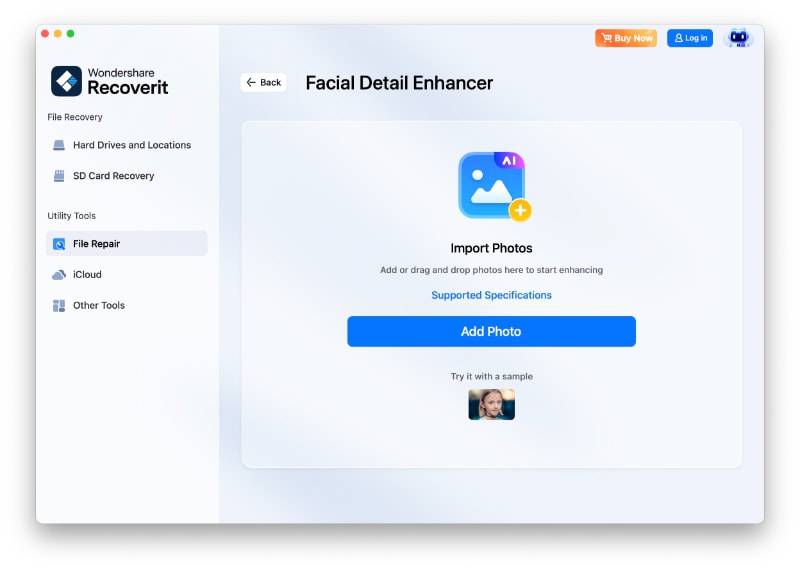
Task: Open Hard Drives and Locations
Action: click(x=127, y=145)
